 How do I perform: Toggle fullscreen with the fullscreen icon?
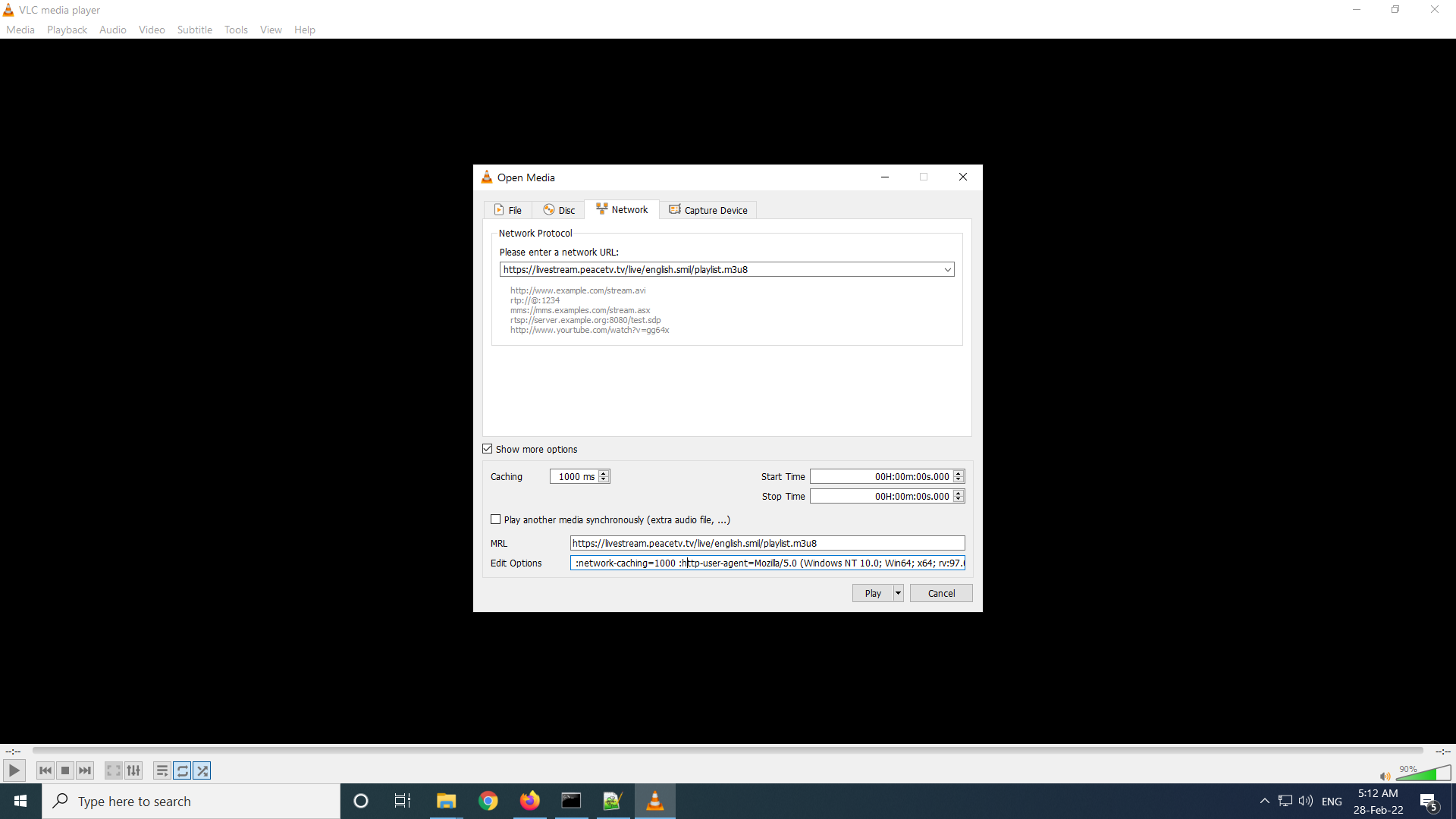point(112,770)
